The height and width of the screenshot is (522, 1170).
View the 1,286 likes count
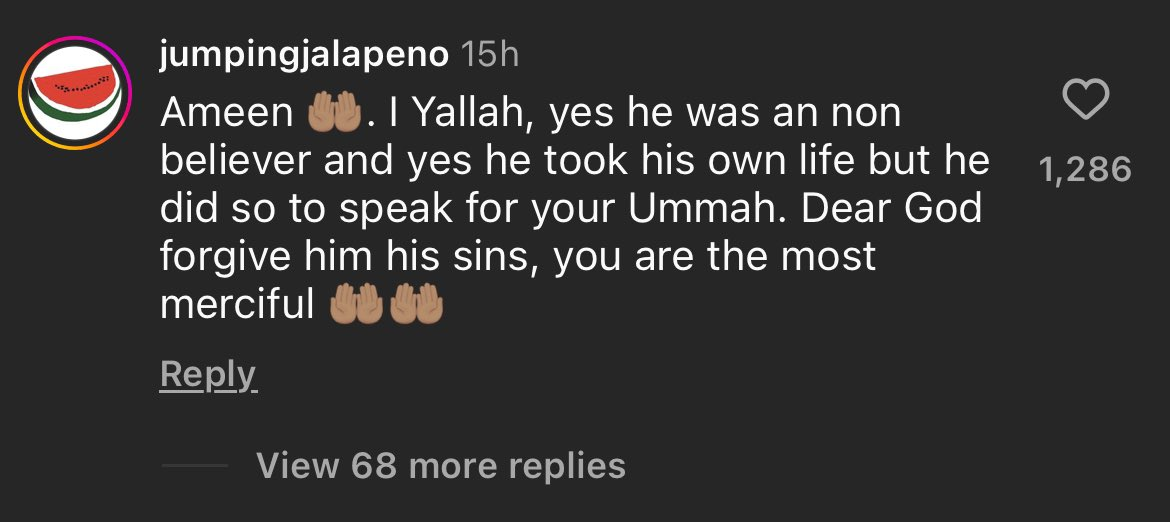[x=1085, y=170]
